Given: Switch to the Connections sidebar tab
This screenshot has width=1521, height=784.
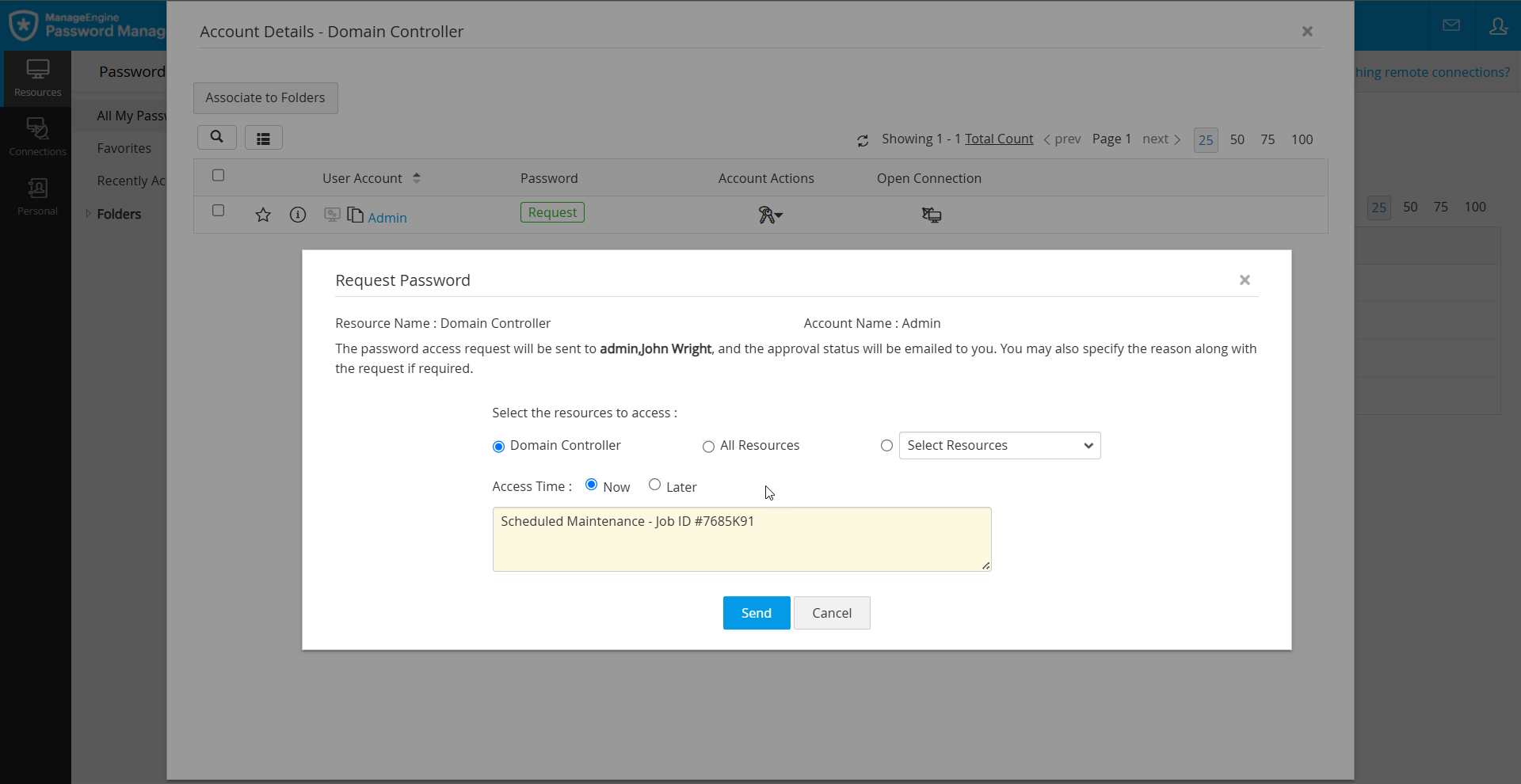Looking at the screenshot, I should [x=37, y=137].
